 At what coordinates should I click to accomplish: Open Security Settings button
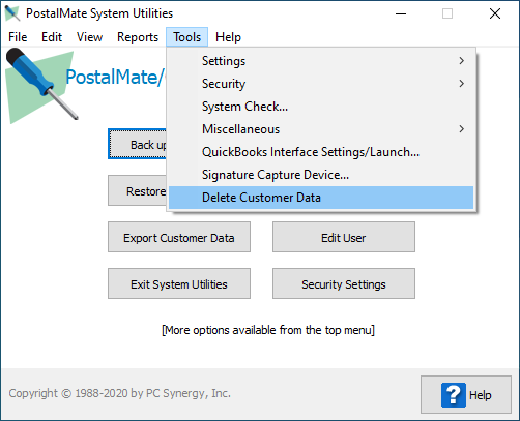point(343,284)
